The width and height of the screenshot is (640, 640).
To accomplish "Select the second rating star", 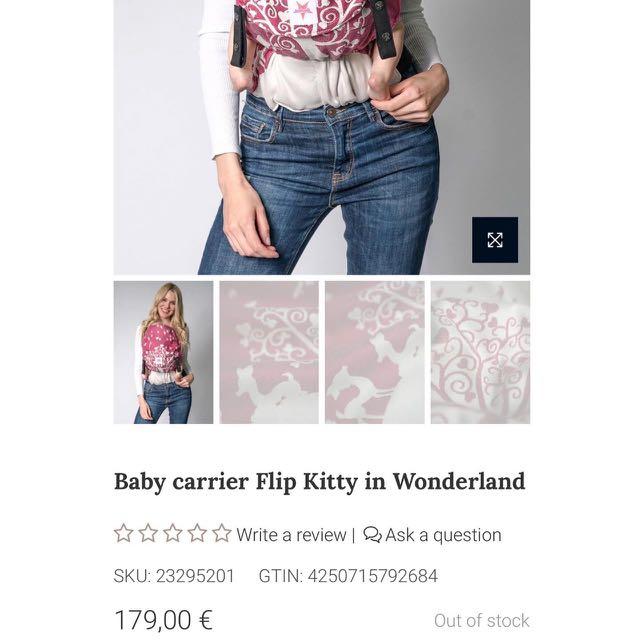I will pyautogui.click(x=148, y=533).
